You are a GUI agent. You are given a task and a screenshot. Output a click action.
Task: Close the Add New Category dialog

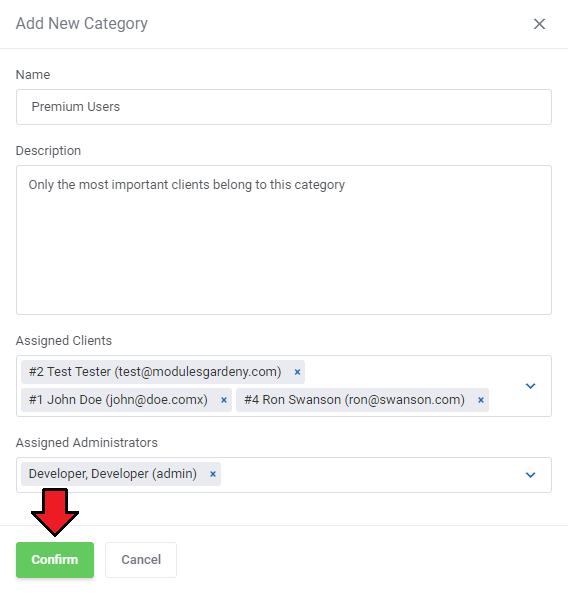(x=539, y=24)
